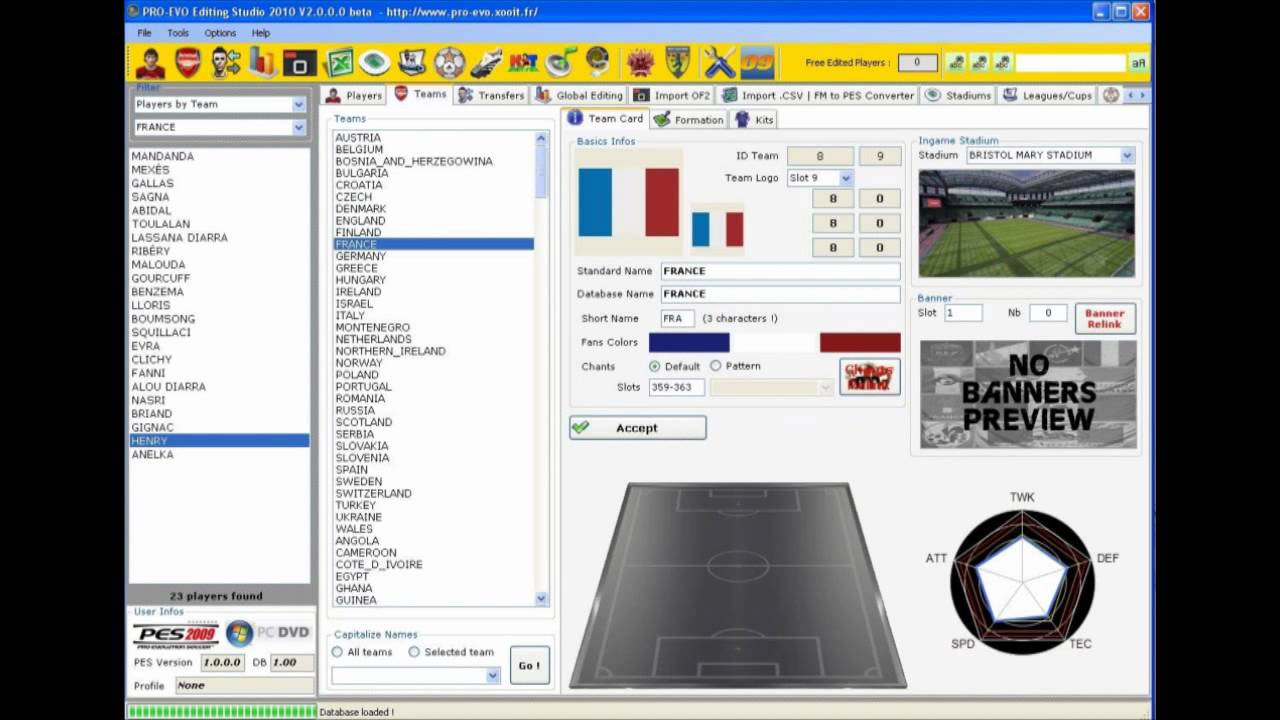The image size is (1280, 720).
Task: Click the Accept button
Action: (638, 428)
